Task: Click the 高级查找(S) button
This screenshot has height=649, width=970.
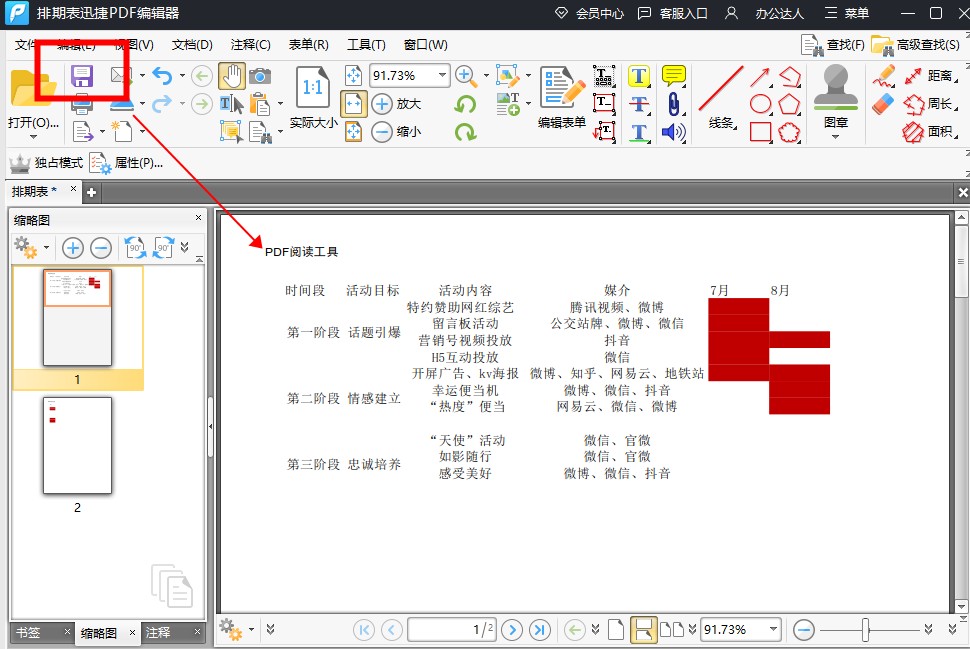Action: 917,45
